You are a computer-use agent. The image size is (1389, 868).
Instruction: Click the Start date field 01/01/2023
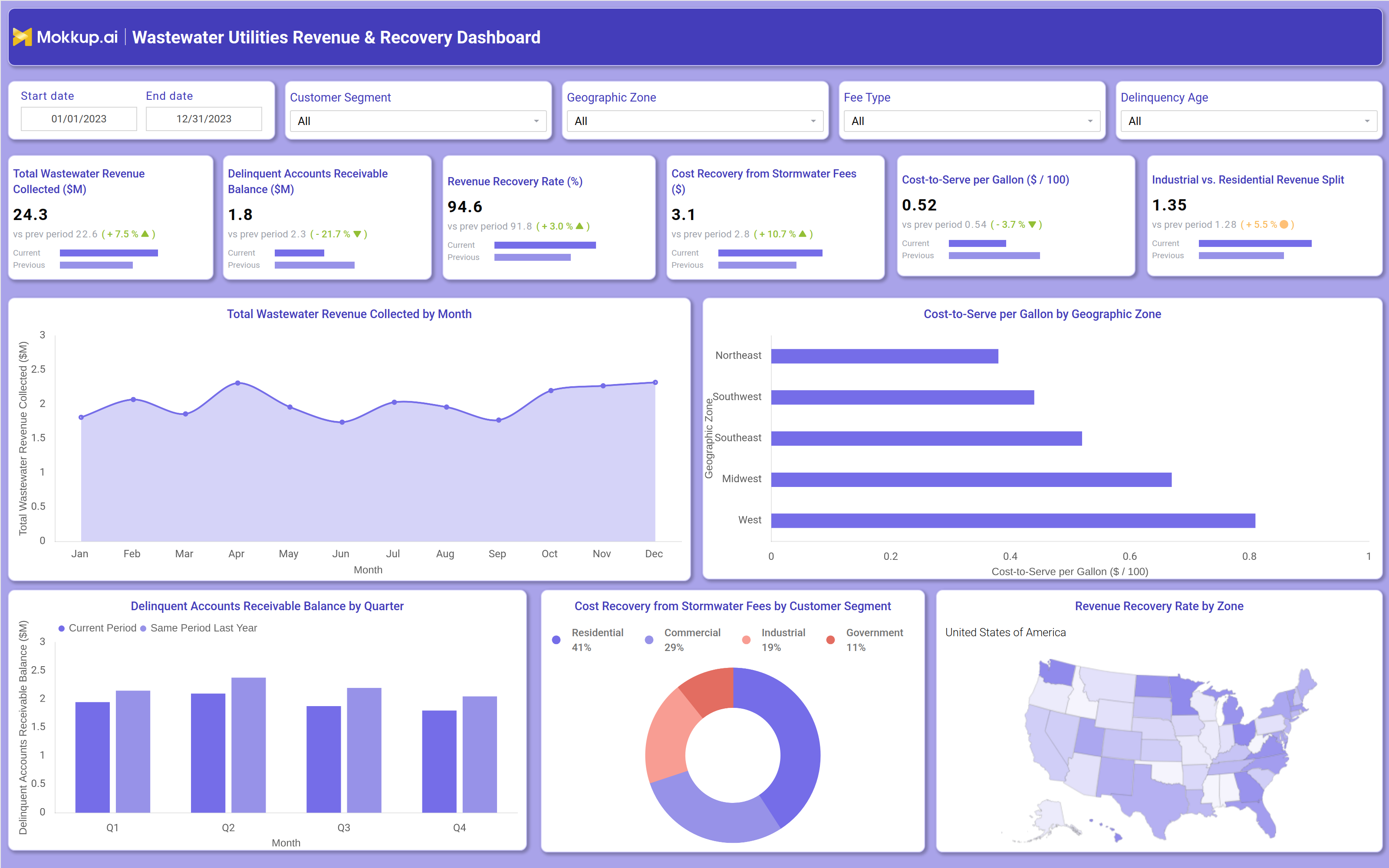click(x=79, y=119)
